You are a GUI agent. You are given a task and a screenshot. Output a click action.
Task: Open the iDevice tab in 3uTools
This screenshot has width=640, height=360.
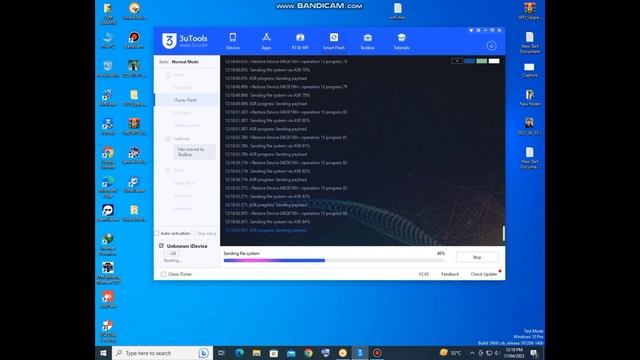click(233, 41)
